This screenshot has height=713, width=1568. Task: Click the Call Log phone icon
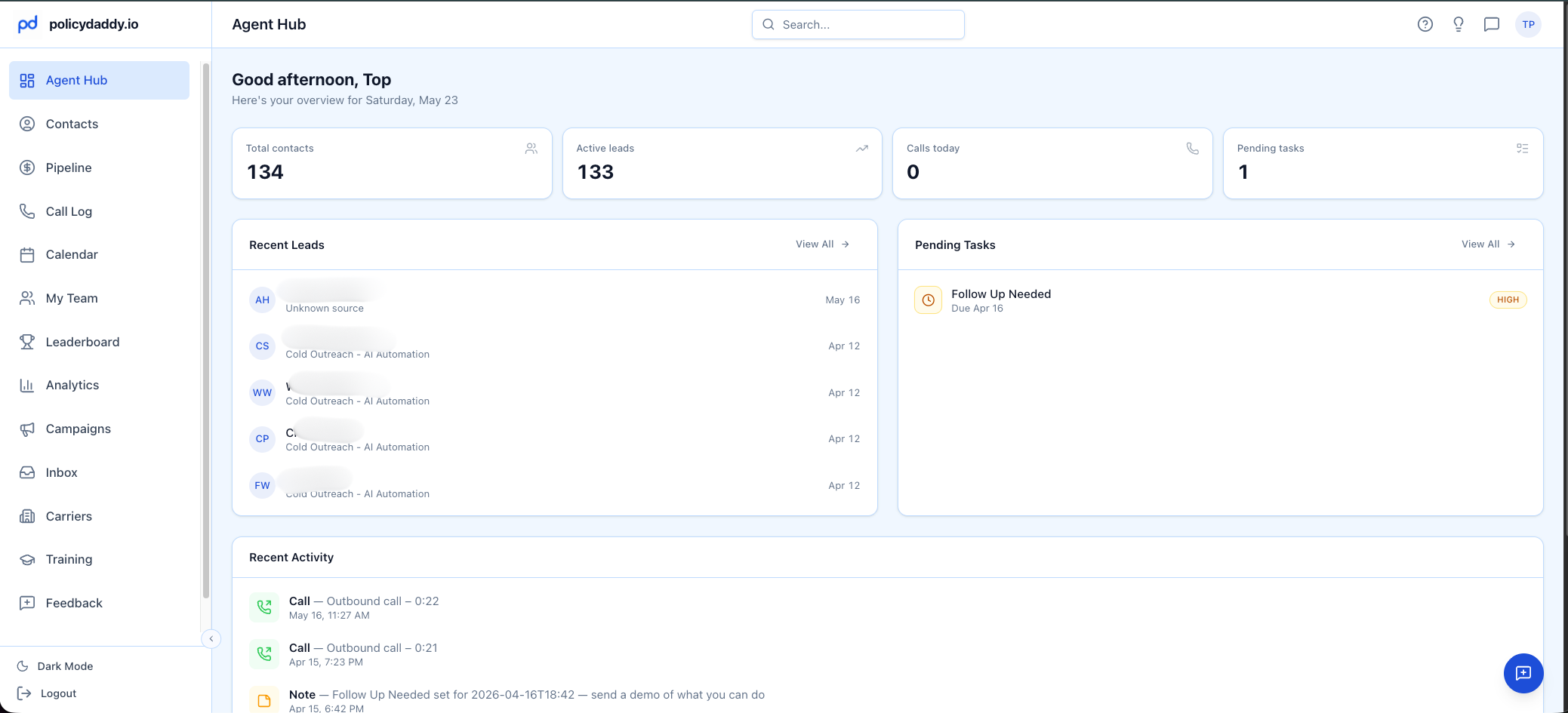click(x=27, y=211)
